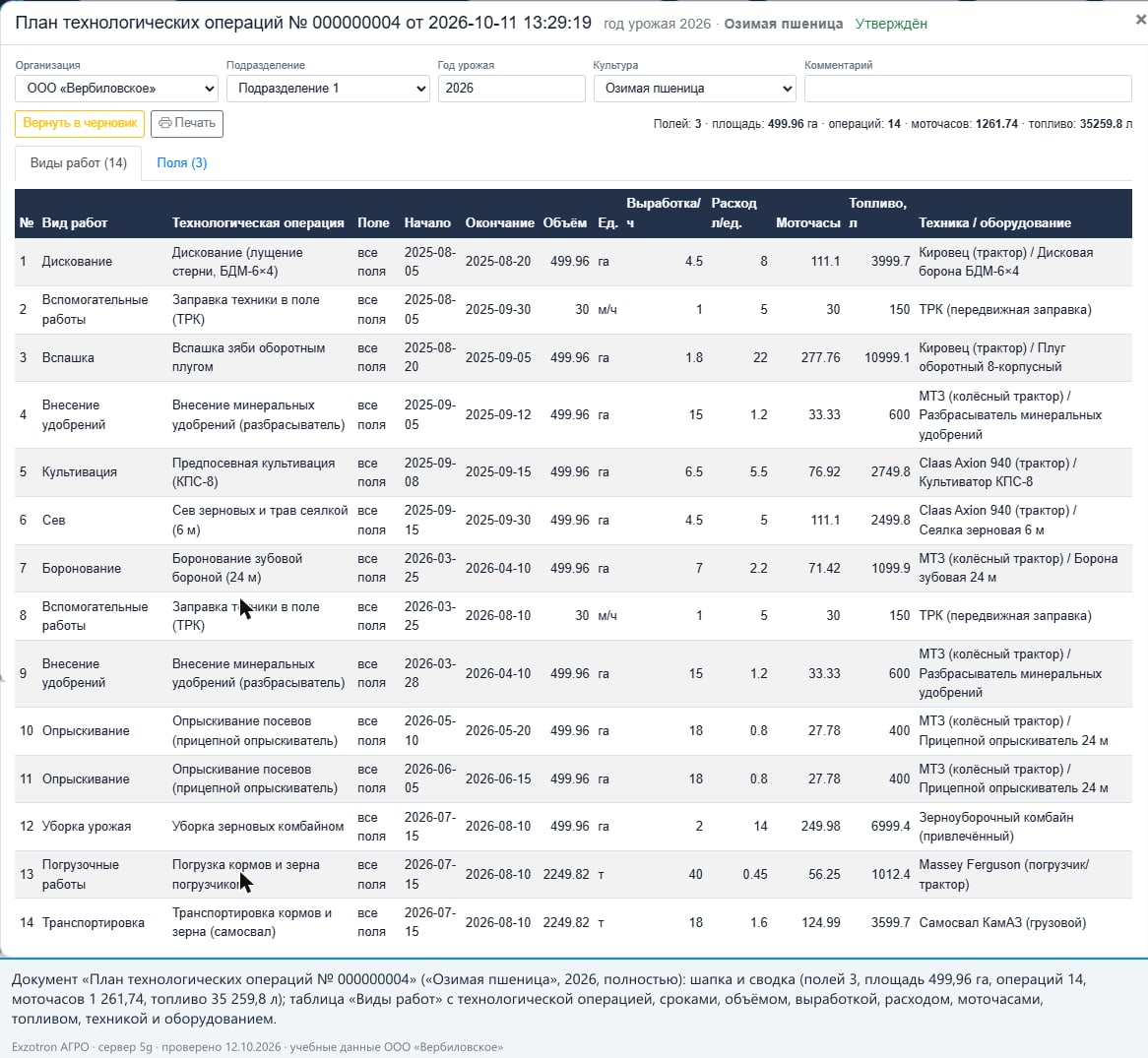The width and height of the screenshot is (1148, 1058).
Task: Open the Организация dropdown
Action: click(116, 89)
